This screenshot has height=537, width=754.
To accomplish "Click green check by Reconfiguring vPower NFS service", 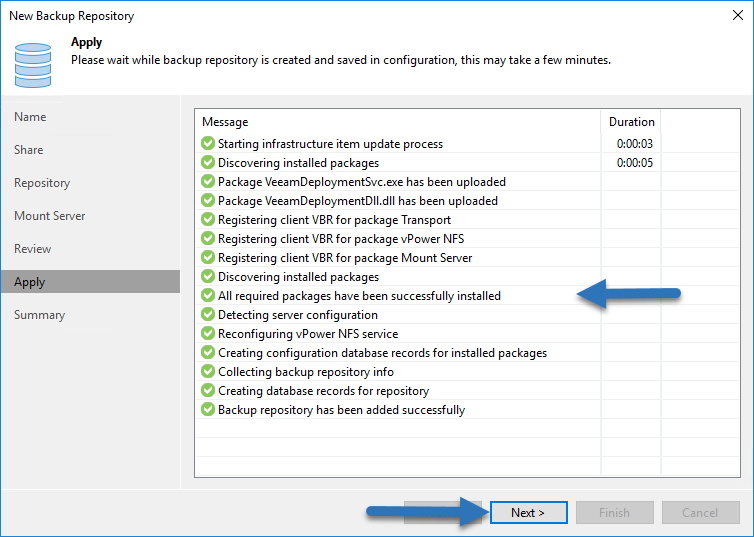I will (x=208, y=333).
